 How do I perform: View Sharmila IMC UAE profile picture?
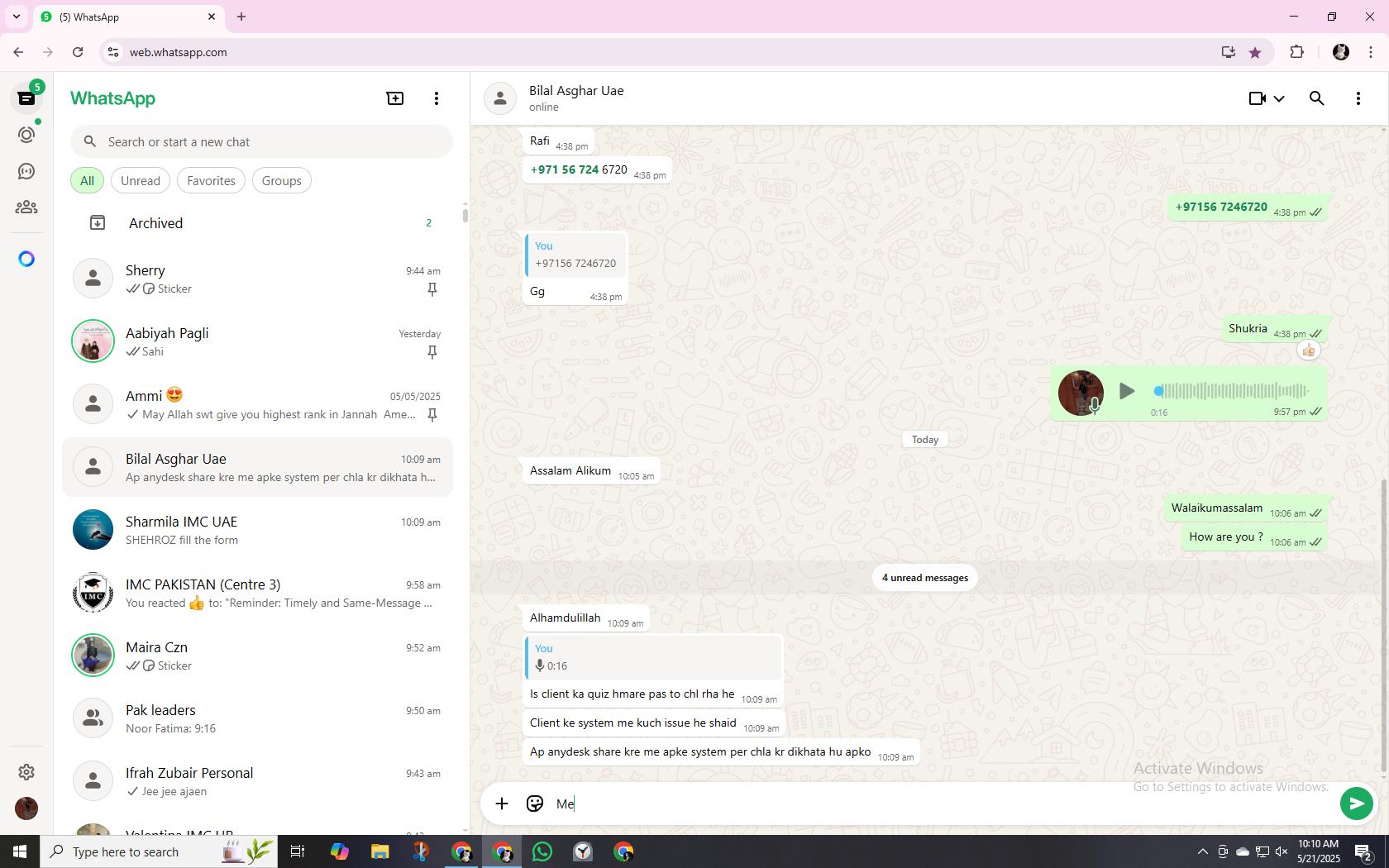(93, 530)
